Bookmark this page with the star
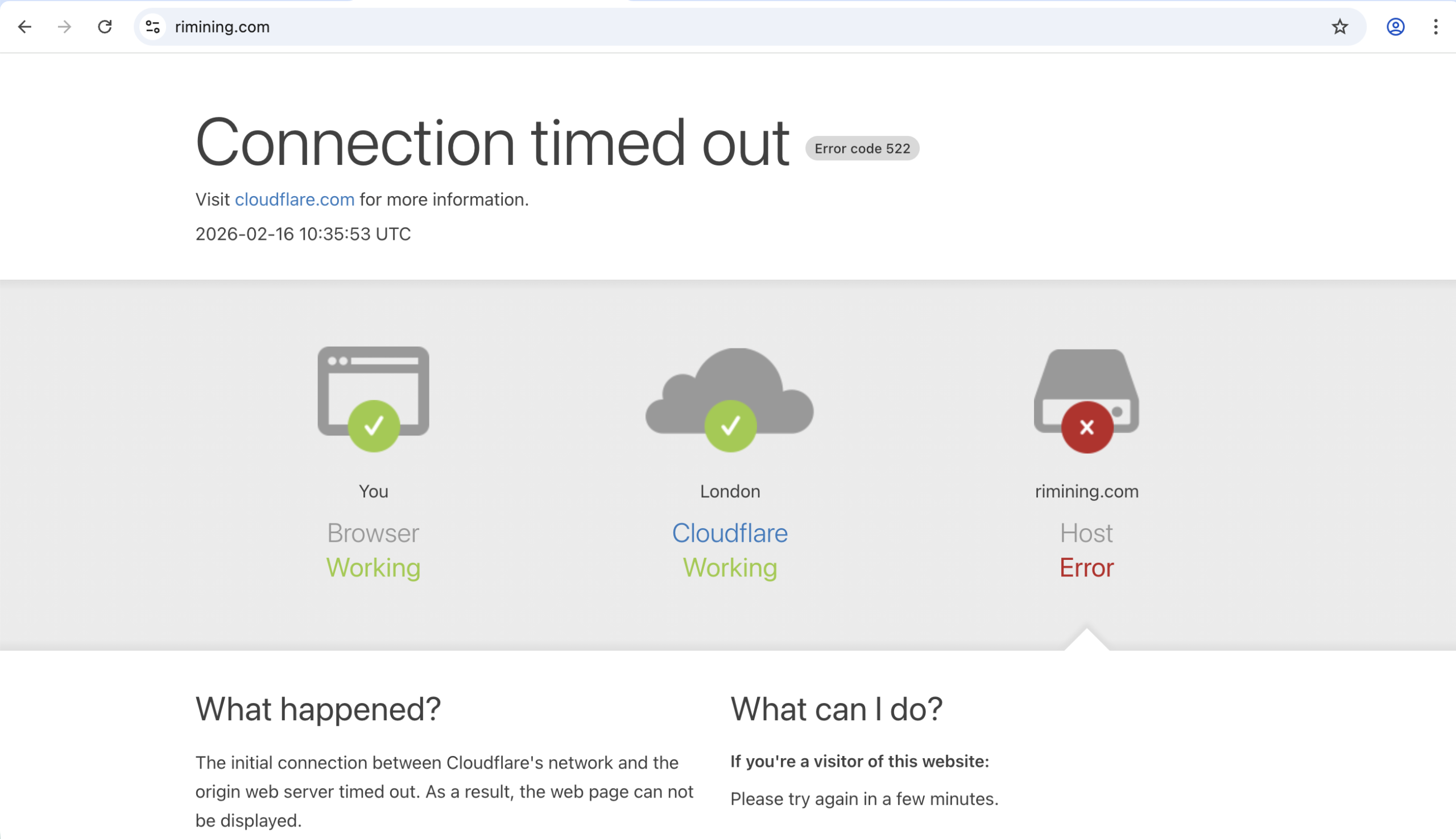1456x839 pixels. coord(1339,27)
